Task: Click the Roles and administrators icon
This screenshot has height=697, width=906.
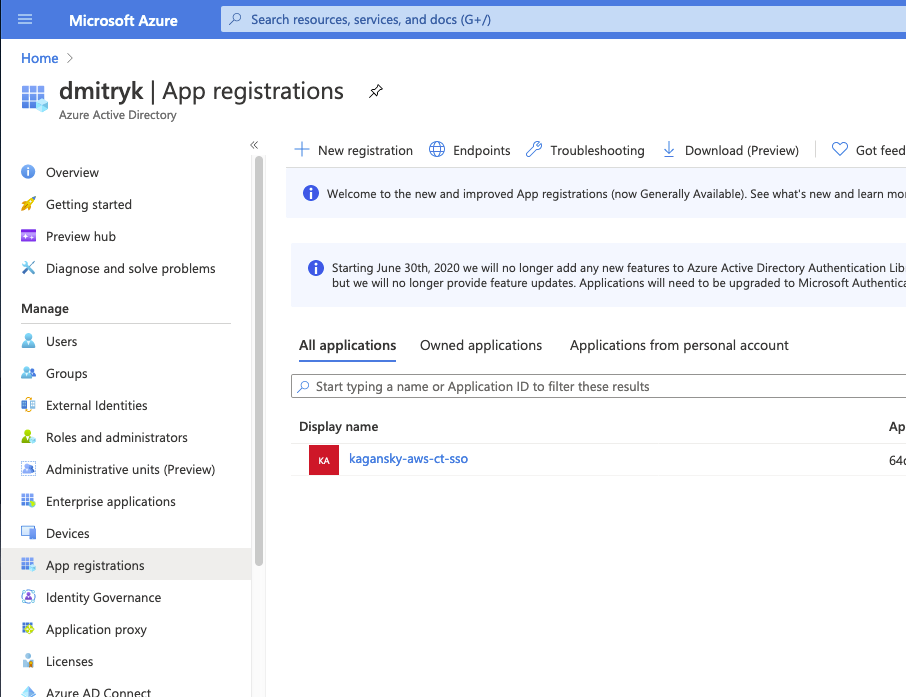Action: point(28,437)
